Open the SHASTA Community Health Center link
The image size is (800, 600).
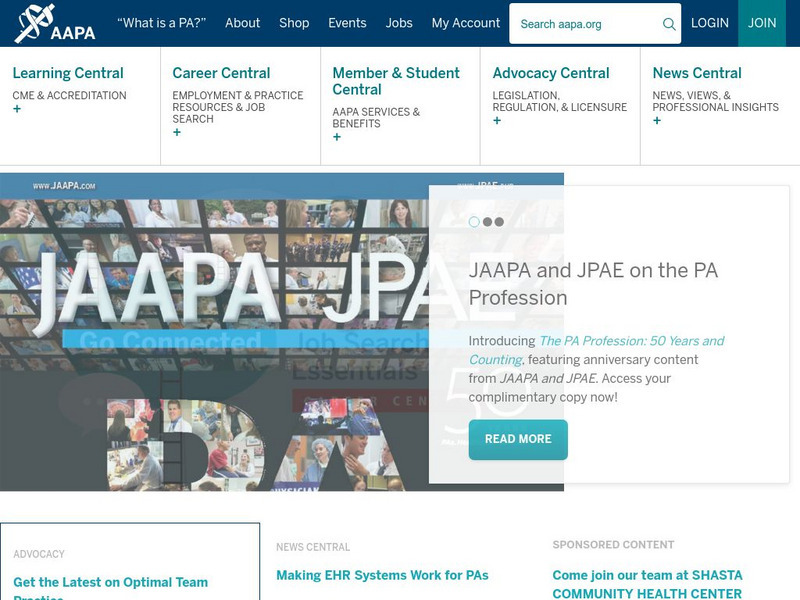point(647,584)
